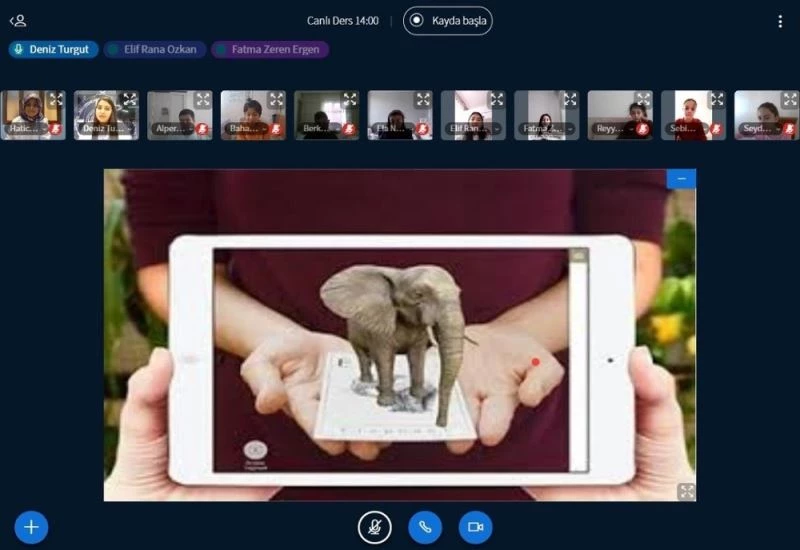Toggle the microphone mute button
The height and width of the screenshot is (550, 800).
click(x=375, y=527)
